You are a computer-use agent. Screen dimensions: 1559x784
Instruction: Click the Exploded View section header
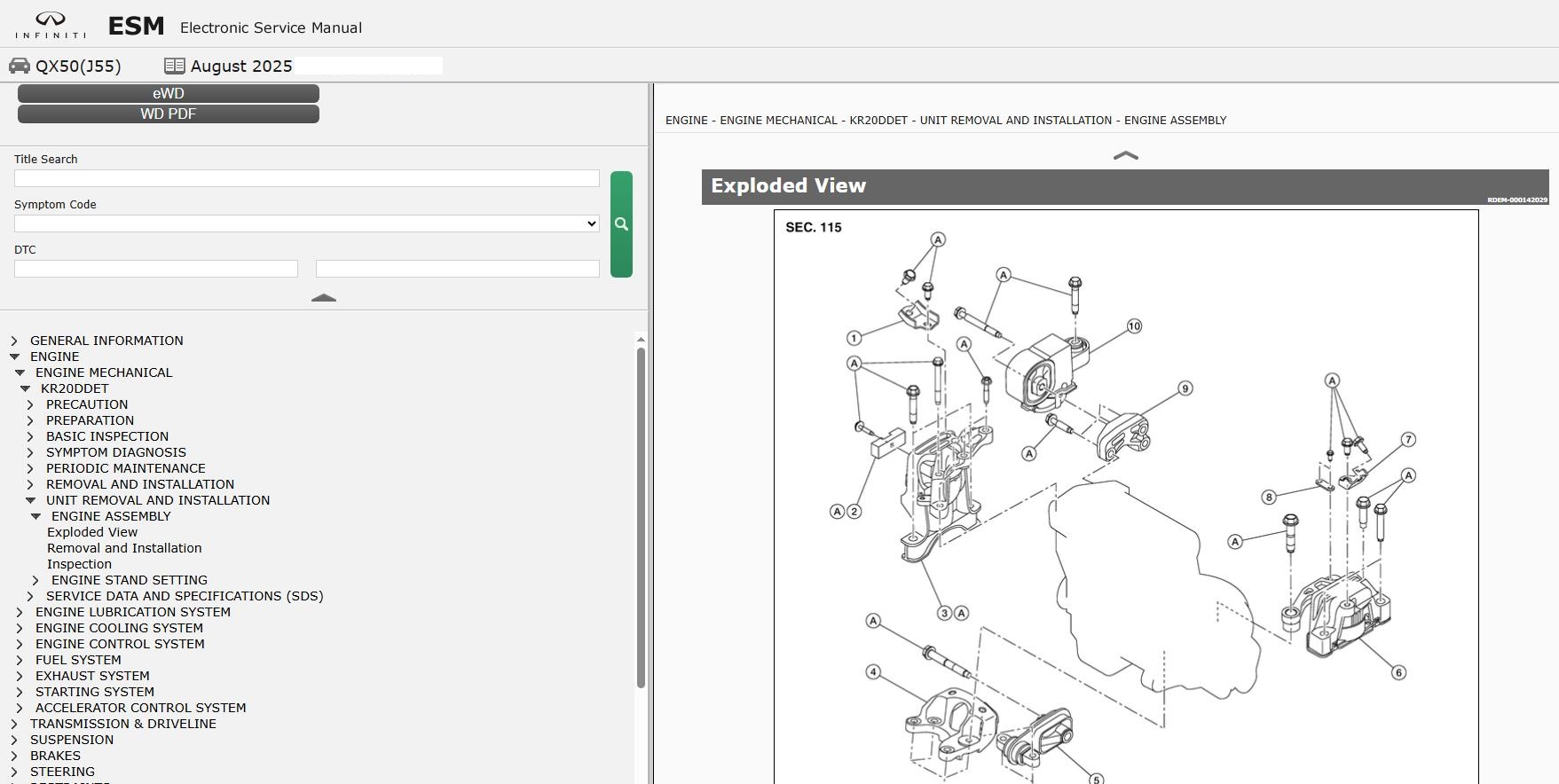coord(1125,187)
